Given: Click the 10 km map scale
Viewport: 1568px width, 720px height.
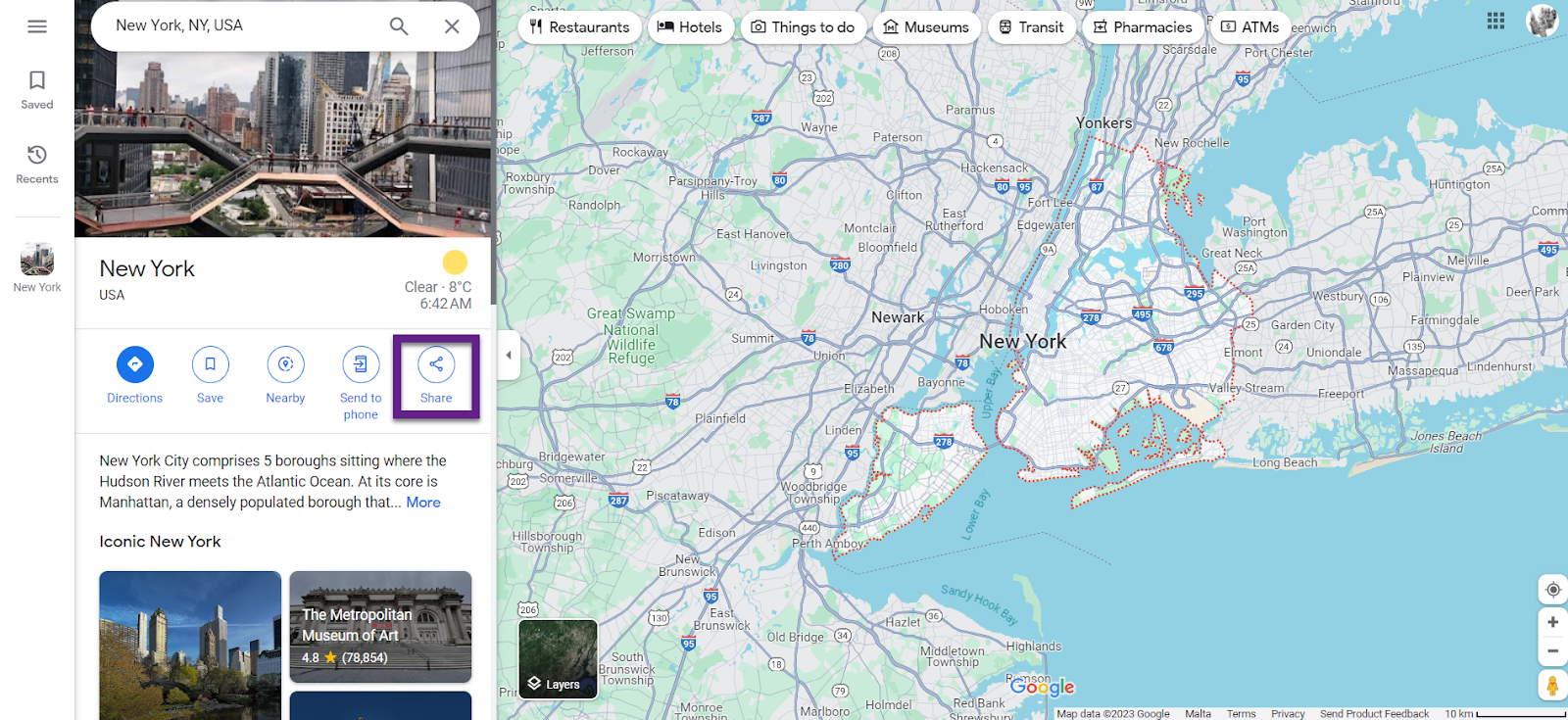Looking at the screenshot, I should [1504, 714].
